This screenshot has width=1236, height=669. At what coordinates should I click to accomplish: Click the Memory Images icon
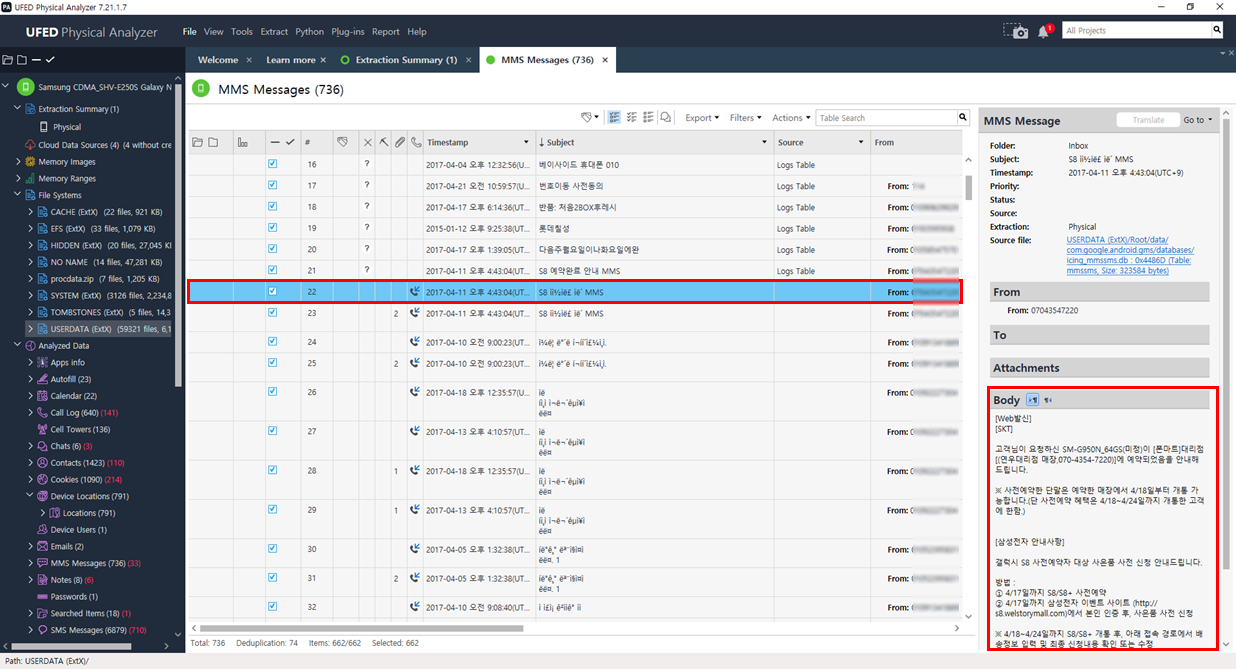[x=30, y=162]
